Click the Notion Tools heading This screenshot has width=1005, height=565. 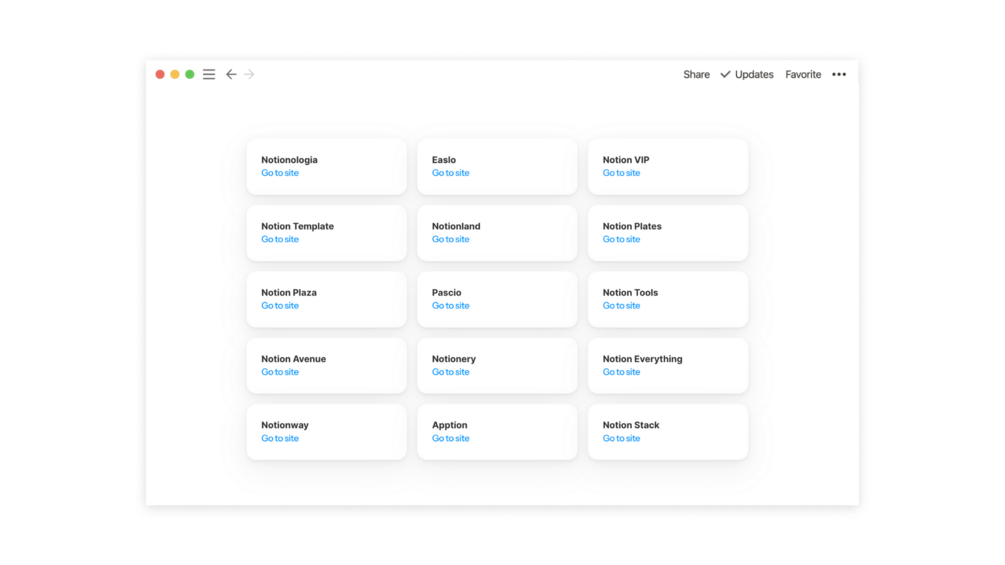(x=630, y=293)
